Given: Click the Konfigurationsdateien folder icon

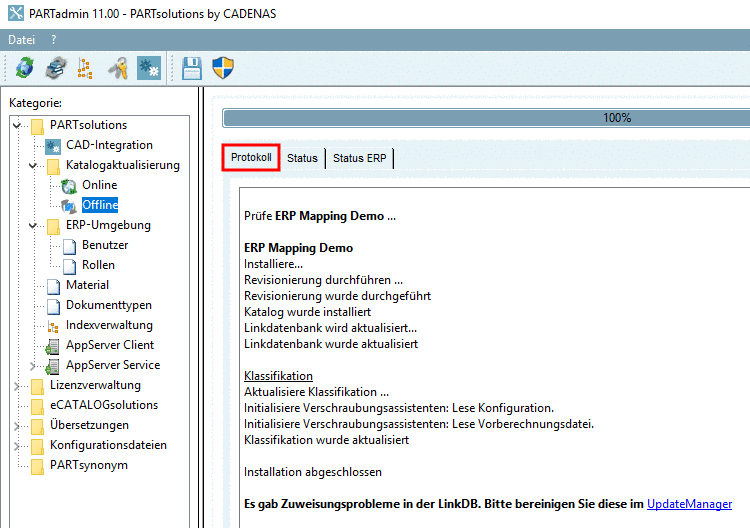Looking at the screenshot, I should [x=37, y=447].
